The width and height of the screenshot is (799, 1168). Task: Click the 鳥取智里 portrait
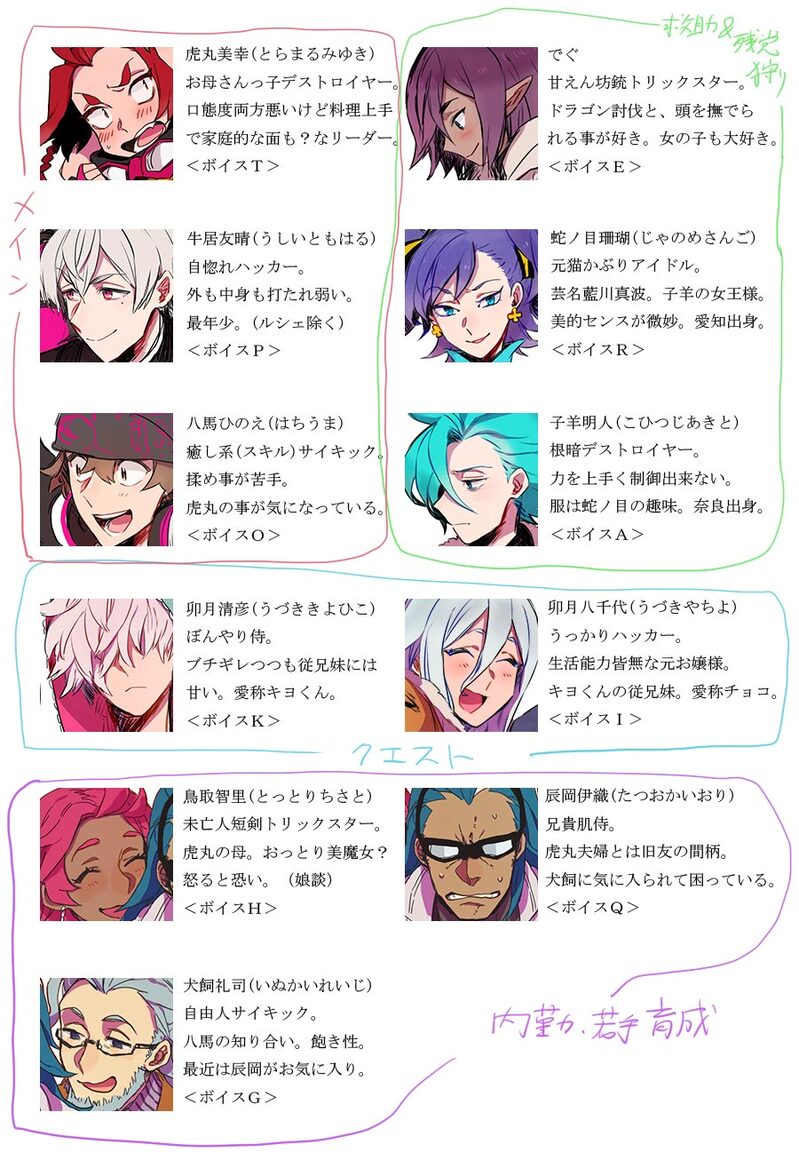coord(106,854)
